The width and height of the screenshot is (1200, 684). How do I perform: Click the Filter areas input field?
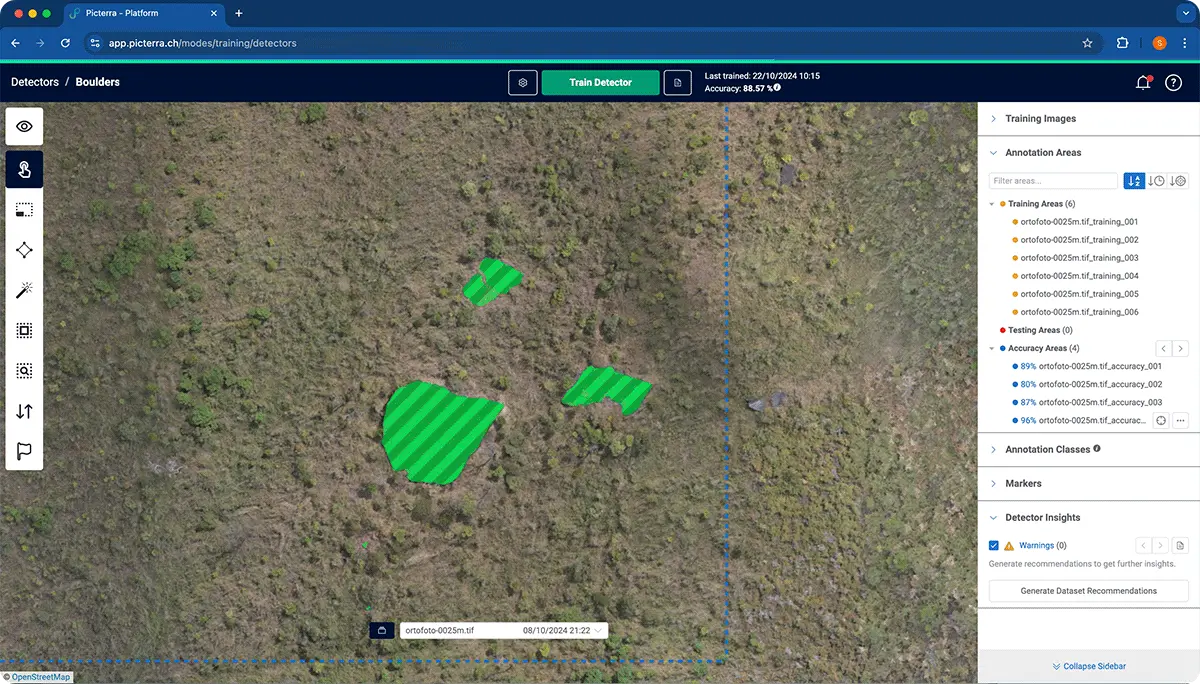(1053, 181)
